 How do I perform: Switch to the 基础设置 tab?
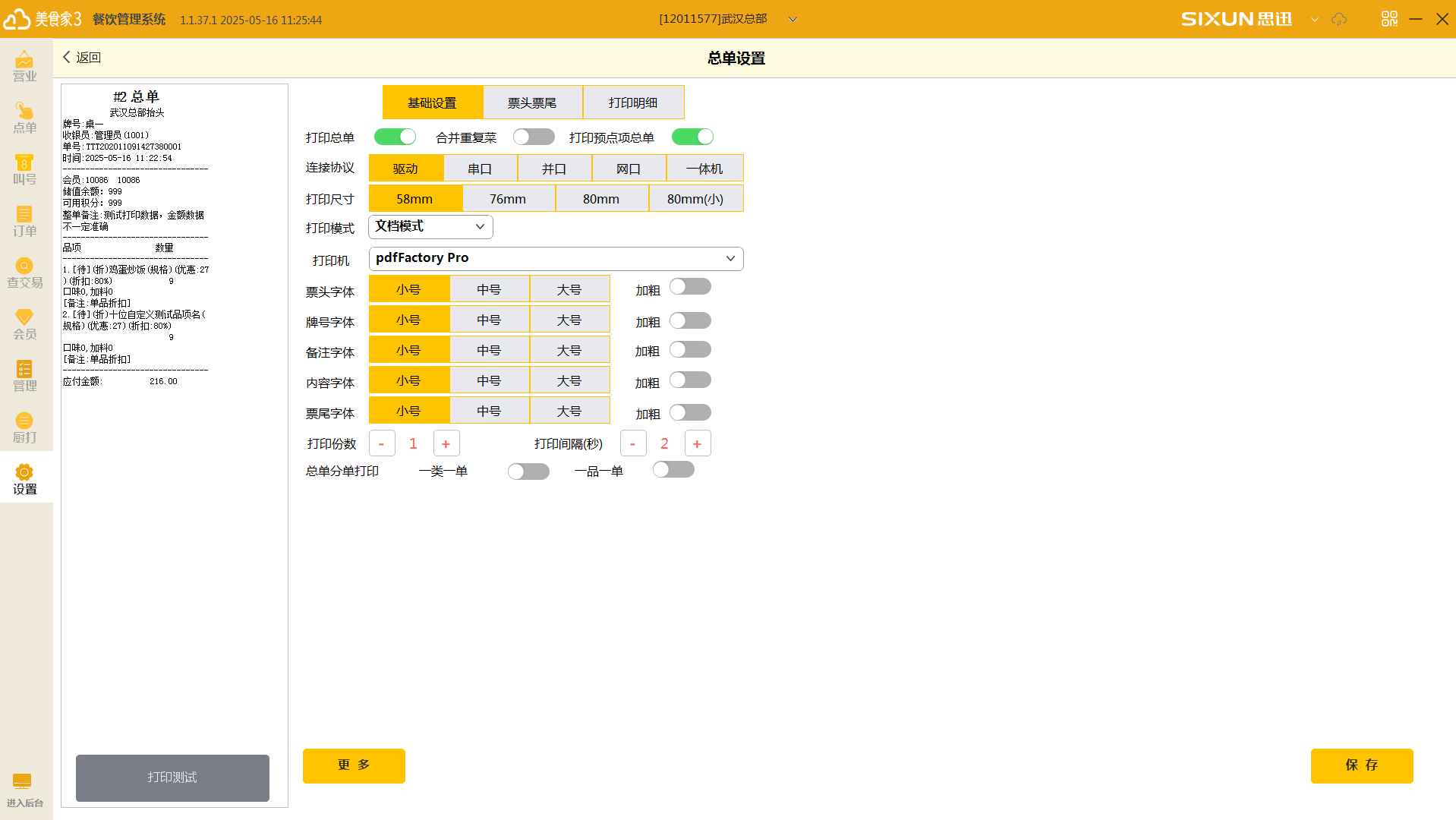432,102
